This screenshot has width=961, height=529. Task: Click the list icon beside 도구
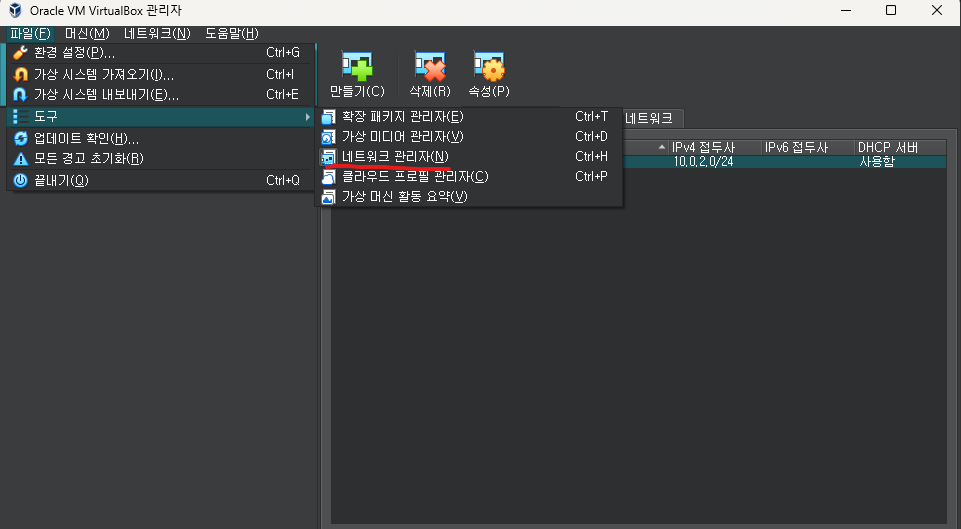(x=20, y=116)
